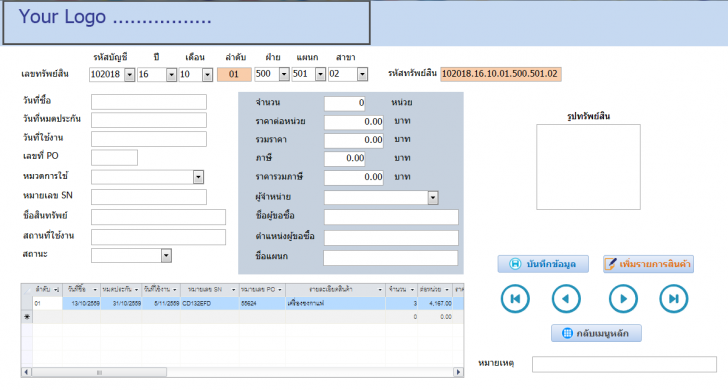Click the new-row asterisk selector
This screenshot has height=390, width=728.
point(27,317)
